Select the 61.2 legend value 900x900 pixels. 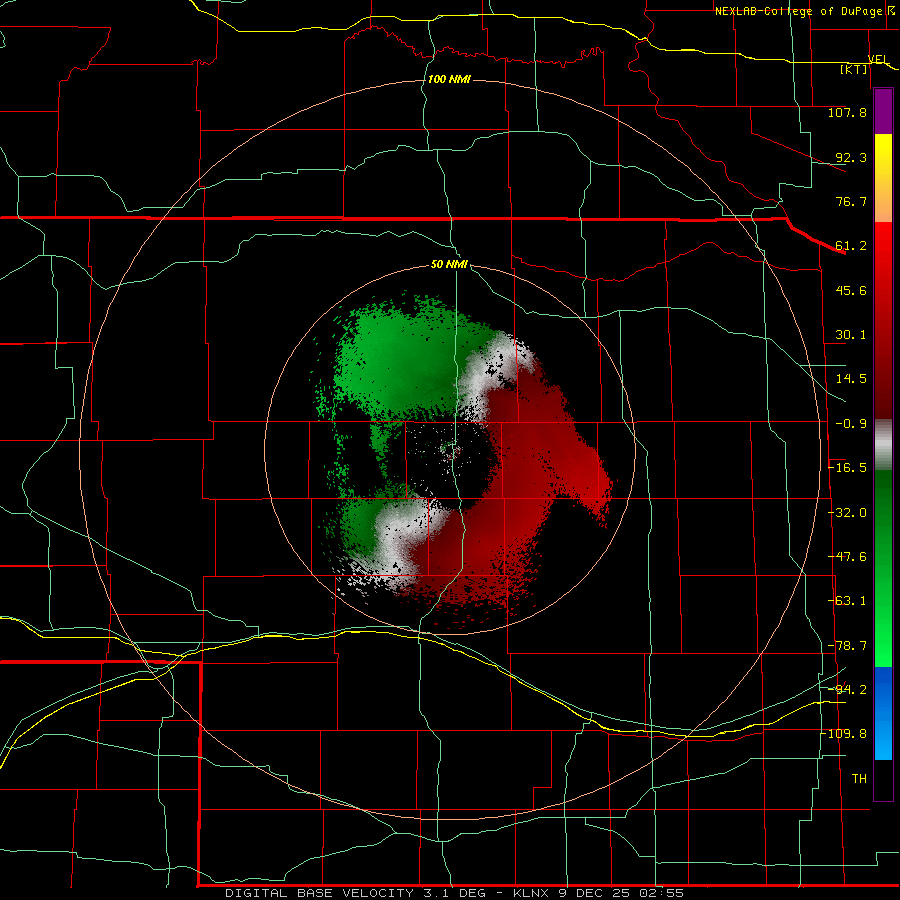851,246
